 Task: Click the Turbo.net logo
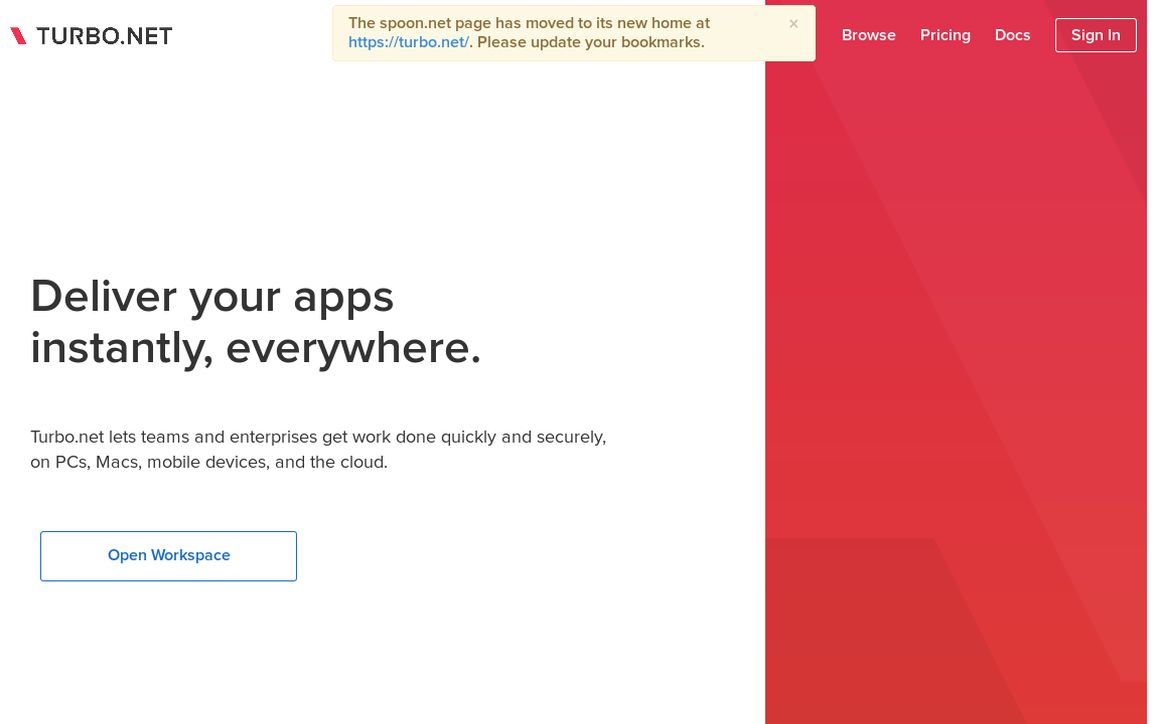pos(91,35)
